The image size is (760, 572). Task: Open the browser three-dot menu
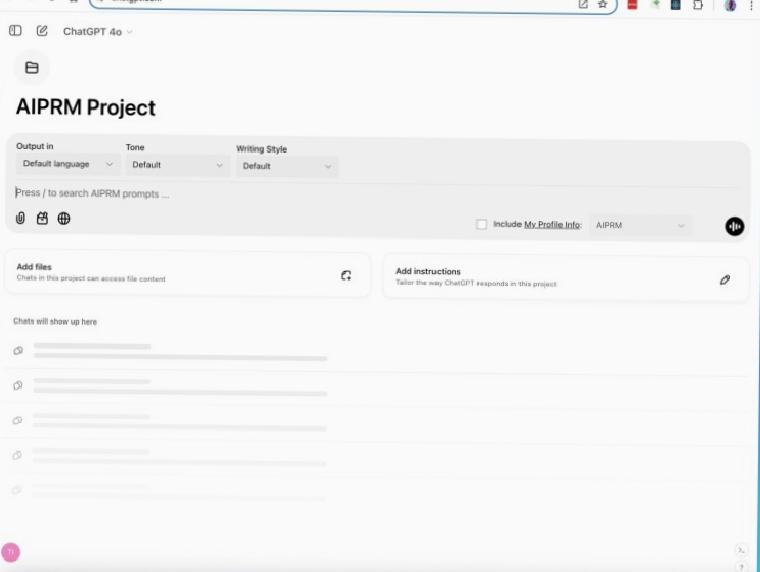(x=751, y=5)
